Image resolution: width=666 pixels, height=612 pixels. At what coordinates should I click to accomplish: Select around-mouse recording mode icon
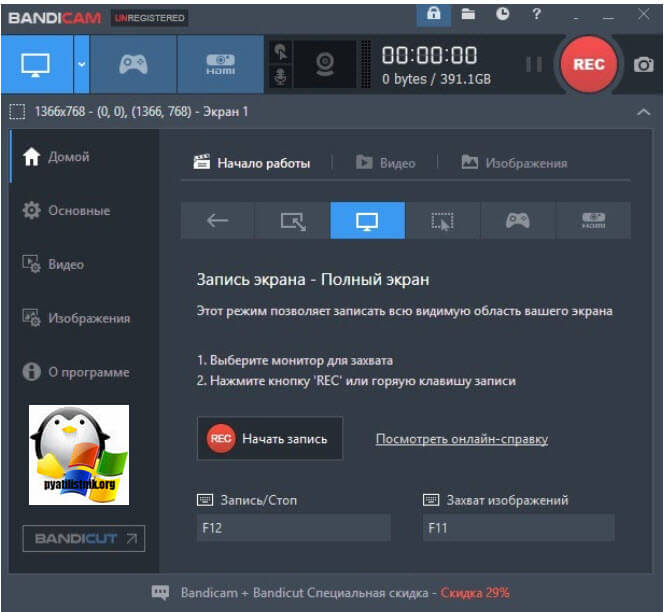[x=443, y=220]
